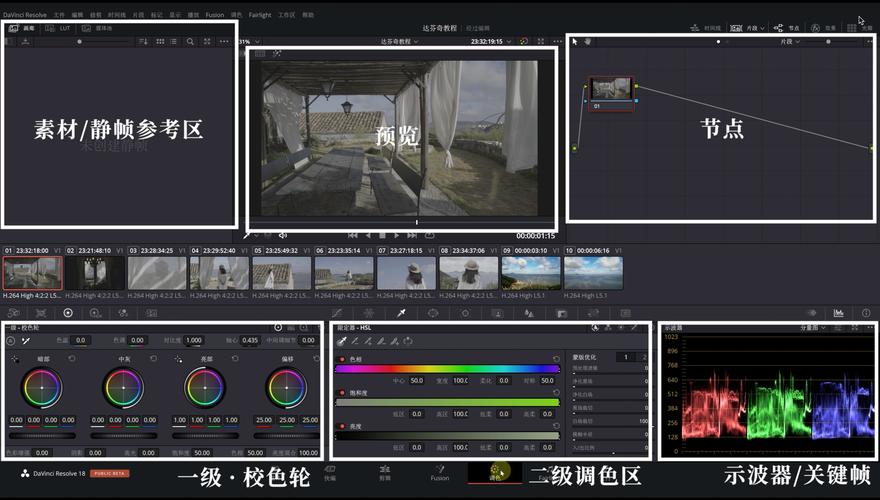
Task: Select clip 02 thumbnail 23:21:48:10
Action: 95,273
